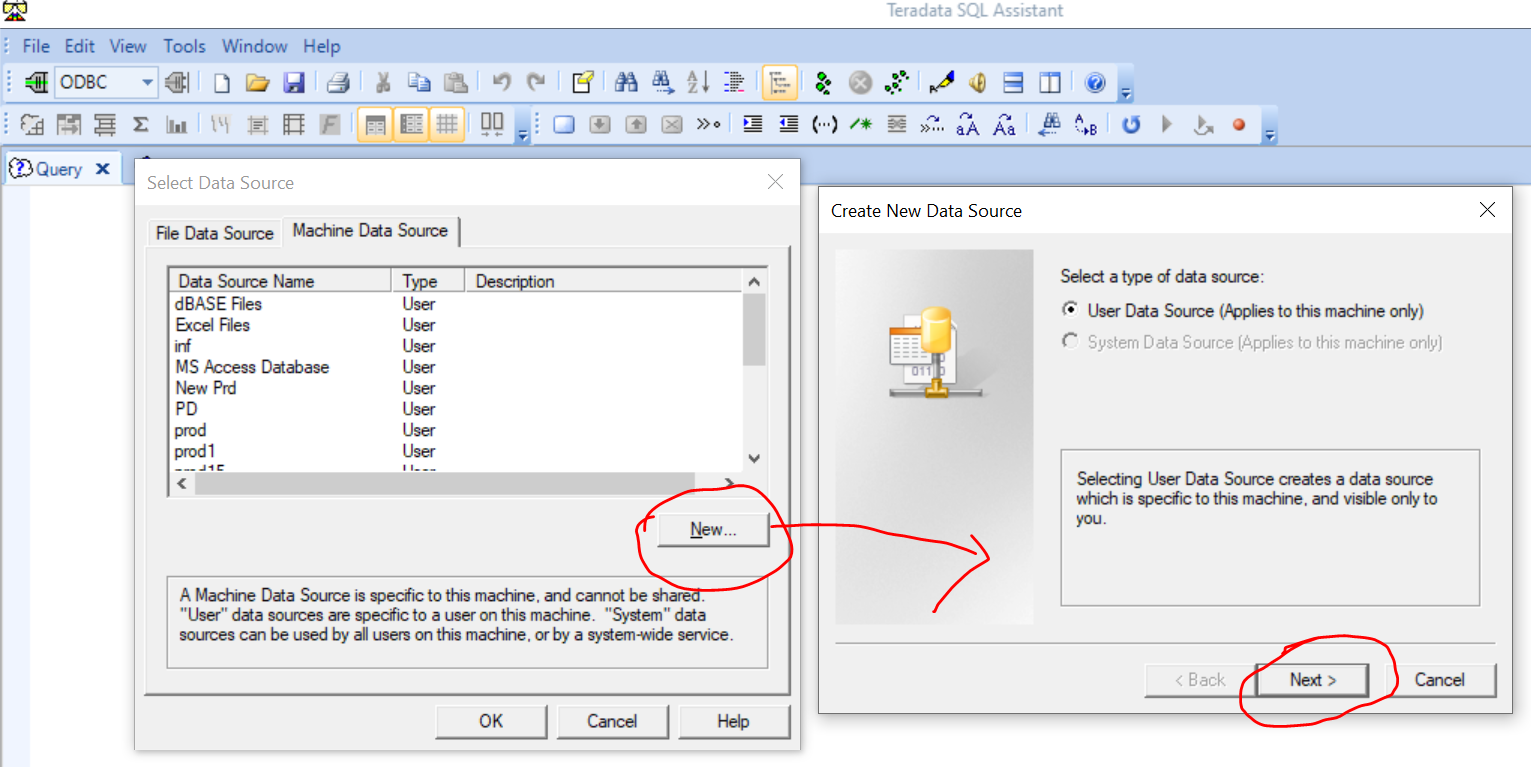Click the blue Help question mark icon

point(1095,83)
